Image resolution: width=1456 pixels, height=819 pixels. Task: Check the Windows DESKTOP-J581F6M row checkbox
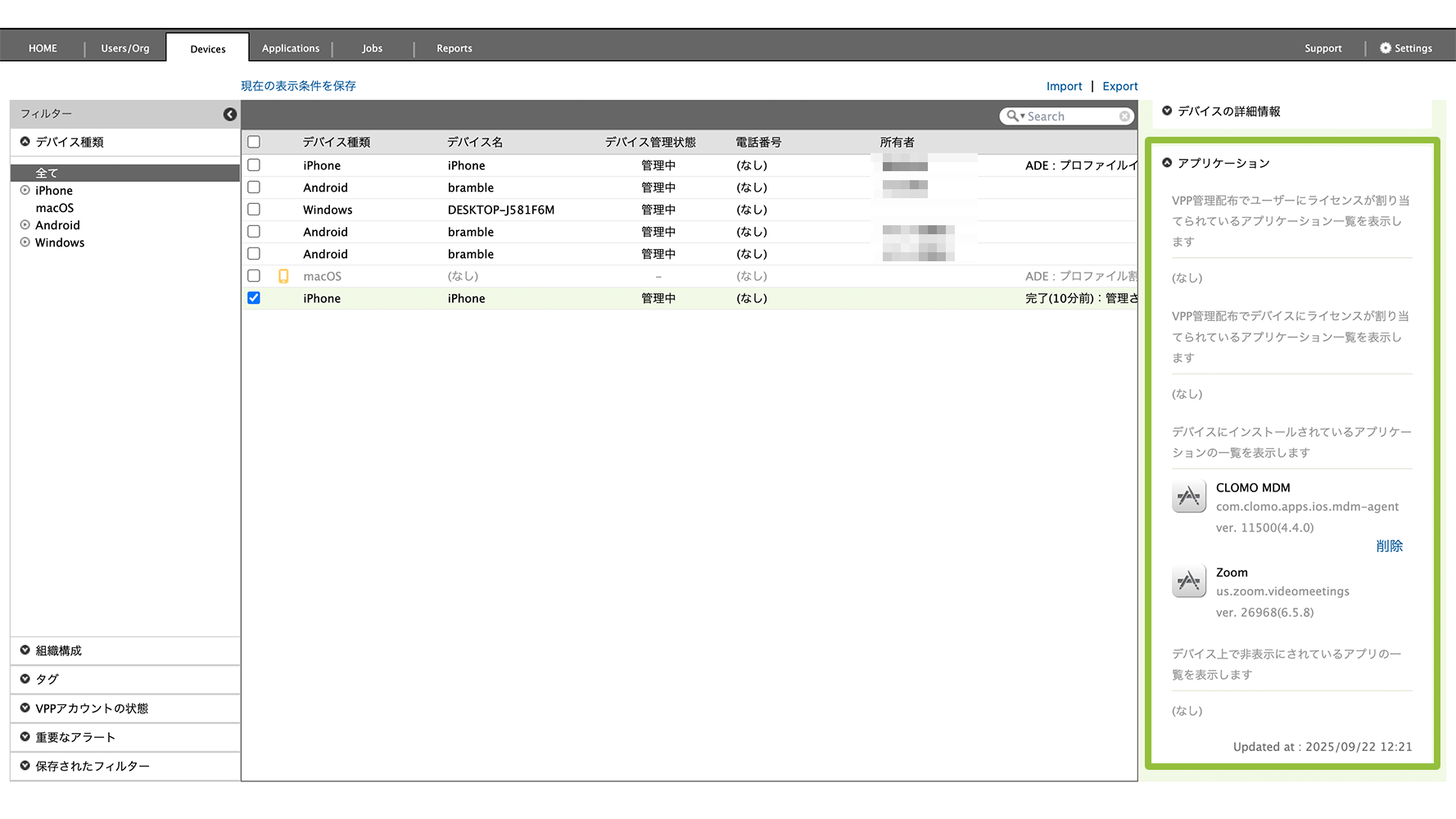tap(254, 210)
